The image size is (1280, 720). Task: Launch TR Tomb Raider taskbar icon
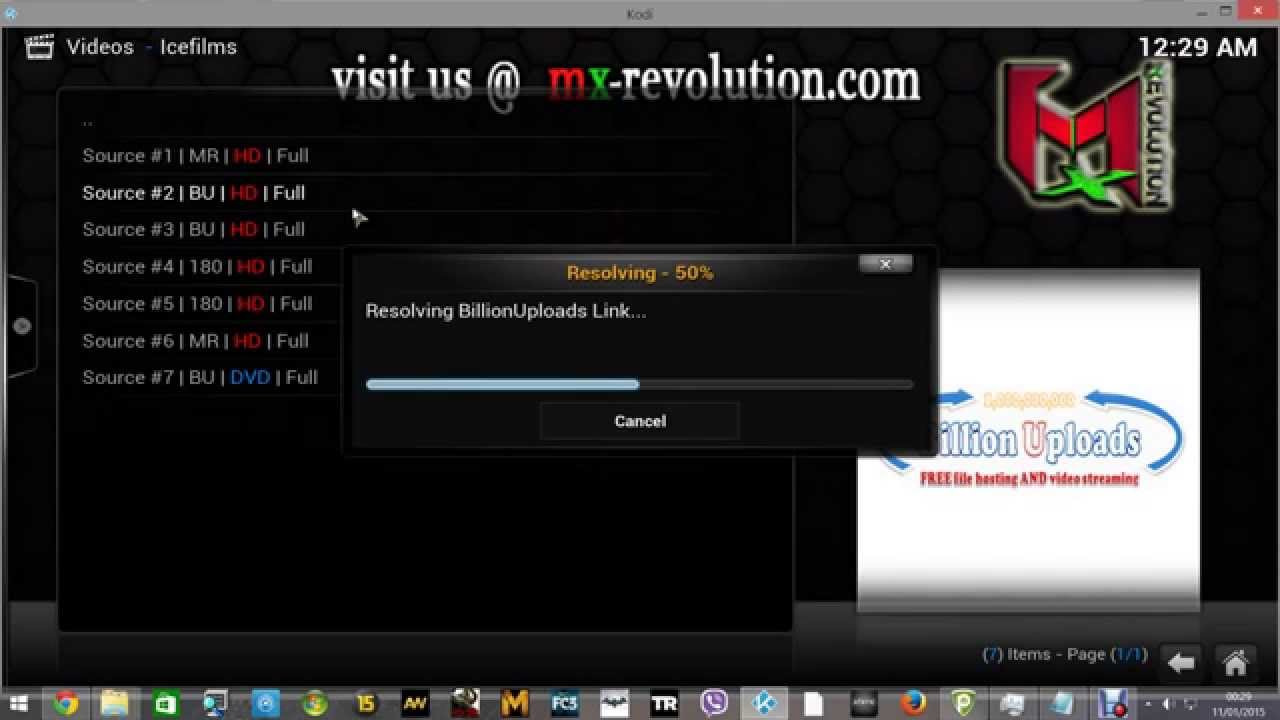pos(665,703)
